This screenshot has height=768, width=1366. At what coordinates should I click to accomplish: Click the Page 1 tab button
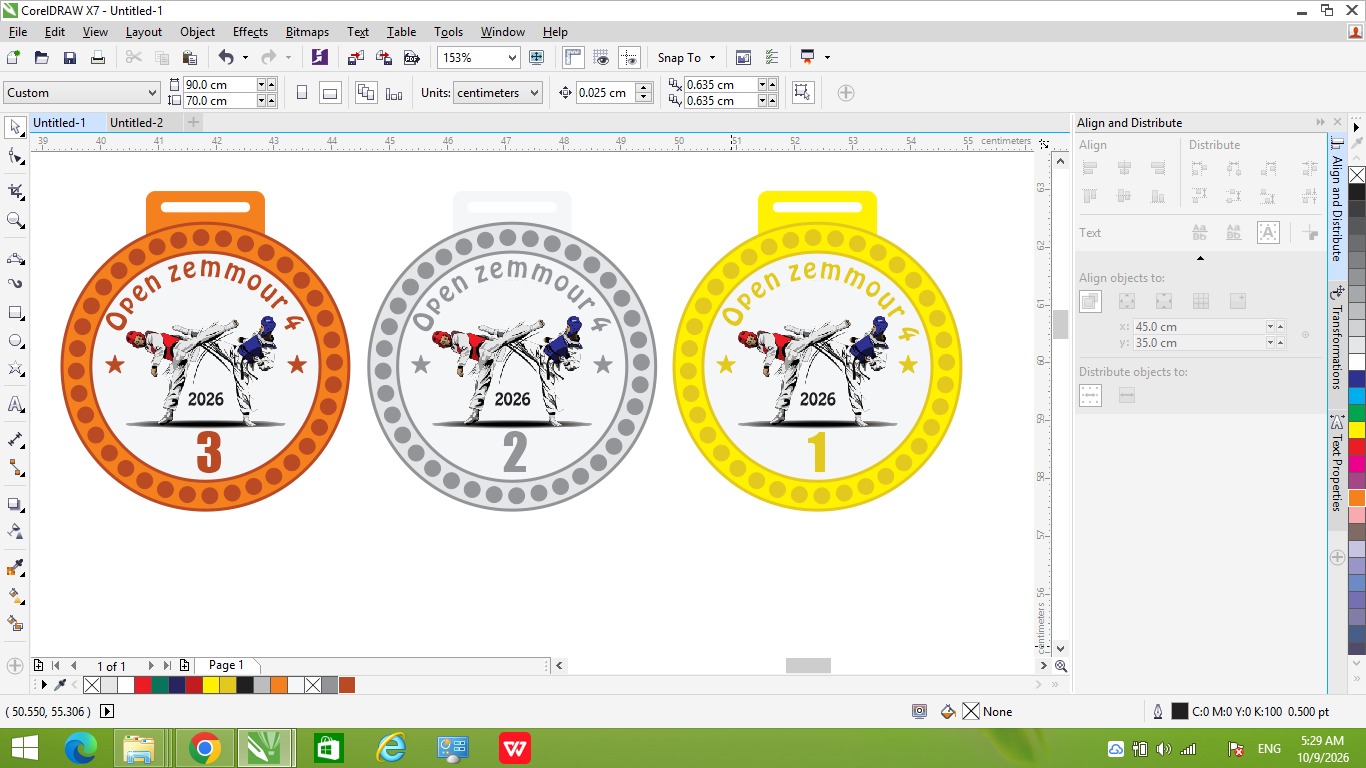(225, 665)
